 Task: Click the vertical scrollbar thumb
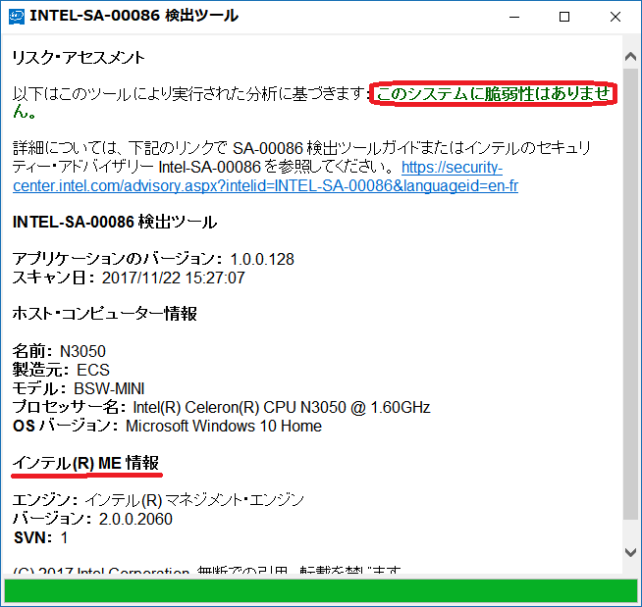pyautogui.click(x=631, y=294)
